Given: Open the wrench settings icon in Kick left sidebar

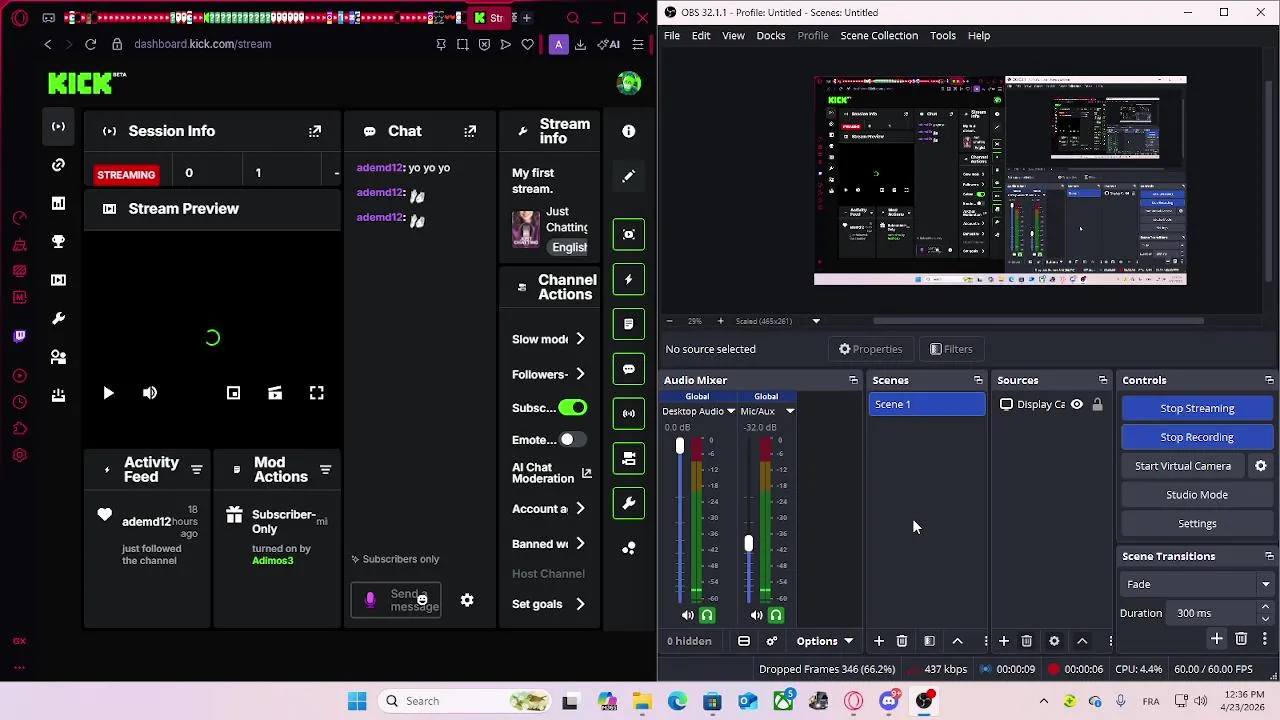Looking at the screenshot, I should tap(58, 318).
